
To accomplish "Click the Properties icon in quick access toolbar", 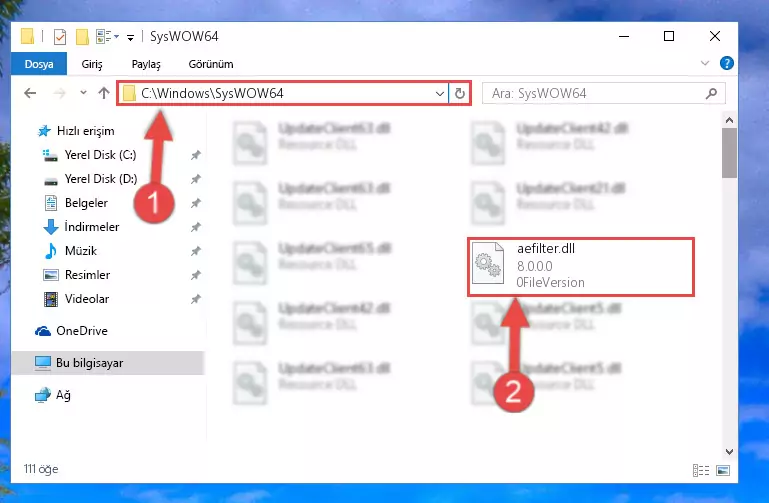I will (59, 37).
